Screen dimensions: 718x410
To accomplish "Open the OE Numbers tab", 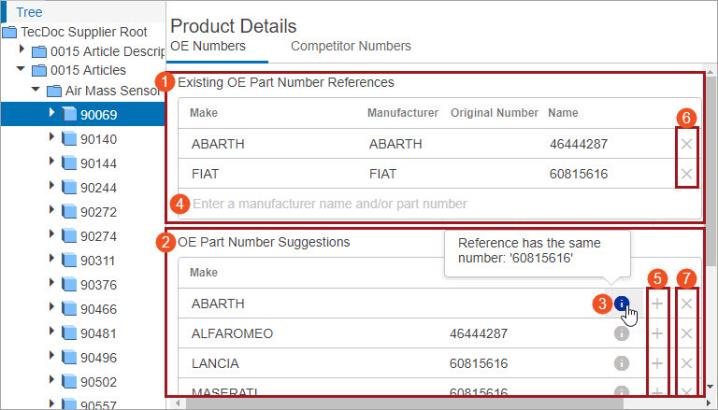I will (208, 46).
